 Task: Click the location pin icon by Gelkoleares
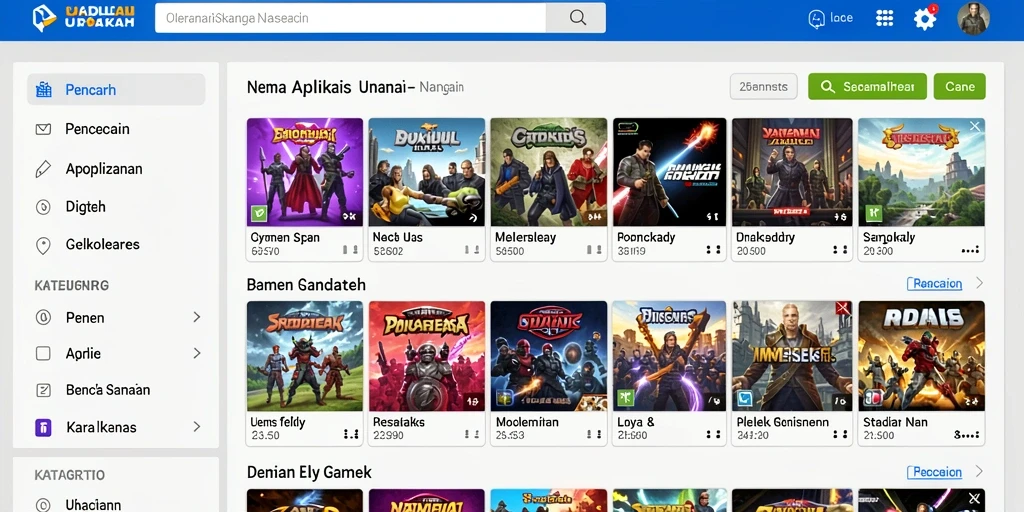[43, 245]
